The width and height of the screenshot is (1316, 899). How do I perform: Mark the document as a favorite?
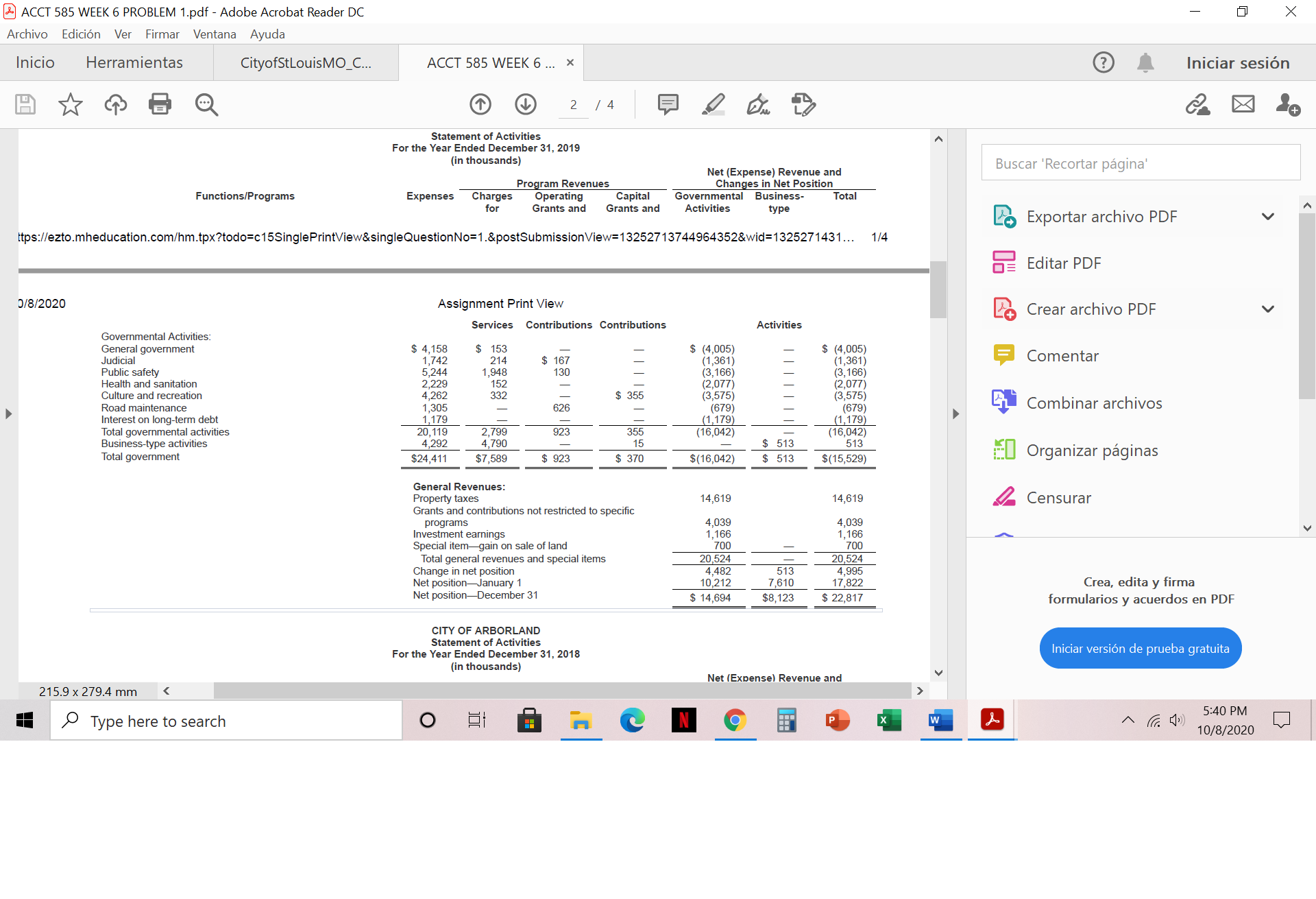click(x=69, y=104)
